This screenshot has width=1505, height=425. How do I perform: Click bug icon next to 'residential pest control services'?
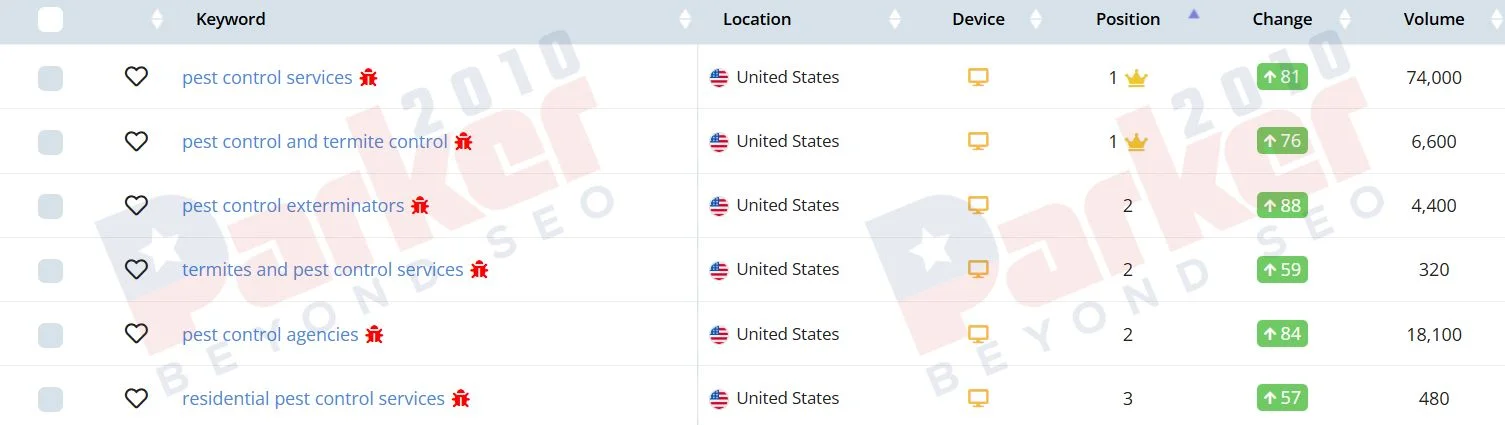click(461, 398)
